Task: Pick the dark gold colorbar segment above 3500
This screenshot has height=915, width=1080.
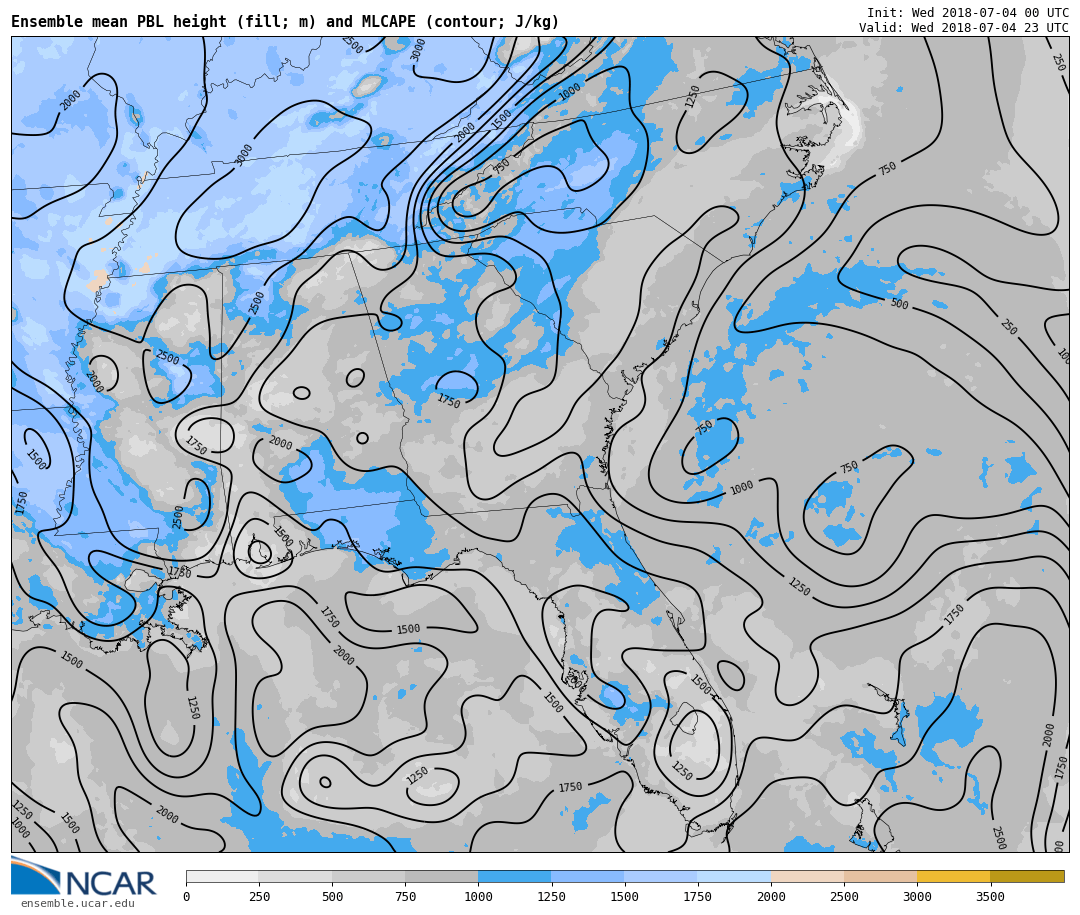Action: (1027, 876)
